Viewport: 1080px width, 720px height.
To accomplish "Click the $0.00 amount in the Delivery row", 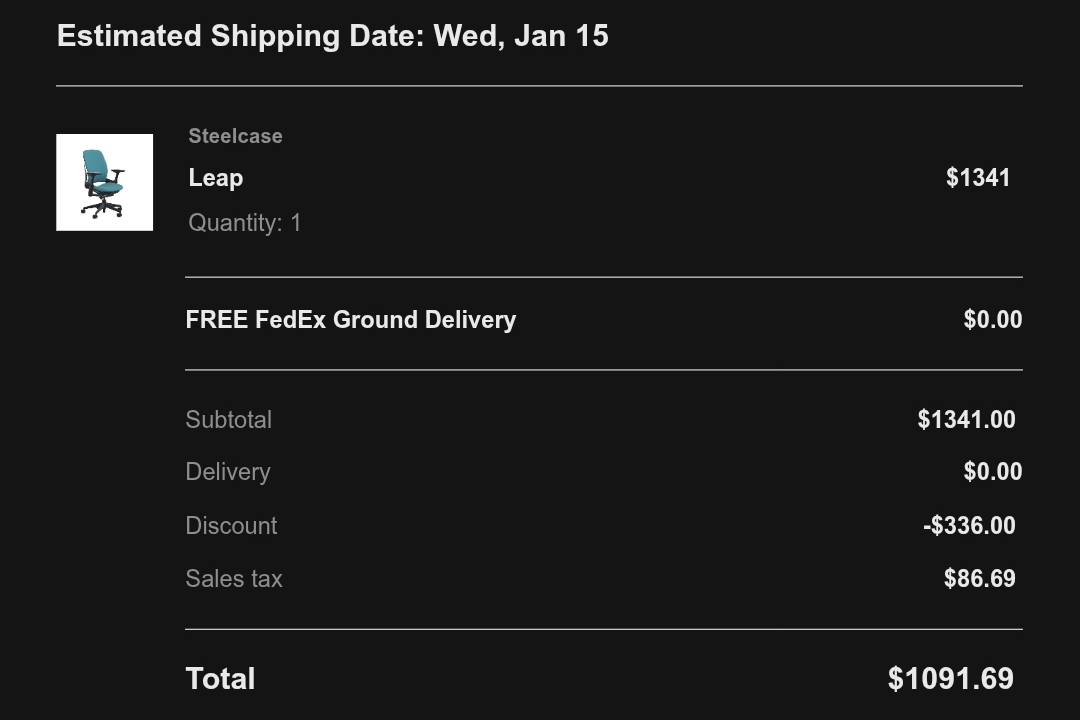I will coord(992,472).
